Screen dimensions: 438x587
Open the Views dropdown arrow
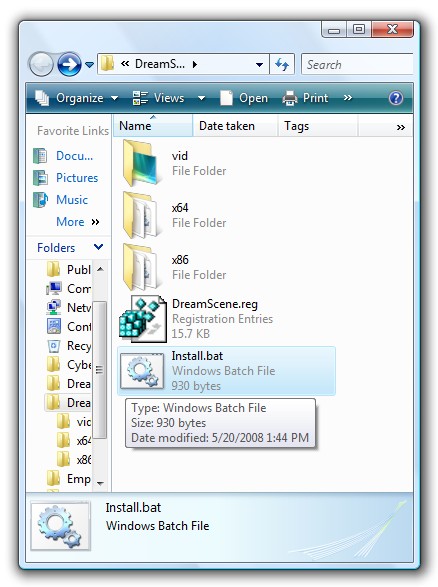201,98
